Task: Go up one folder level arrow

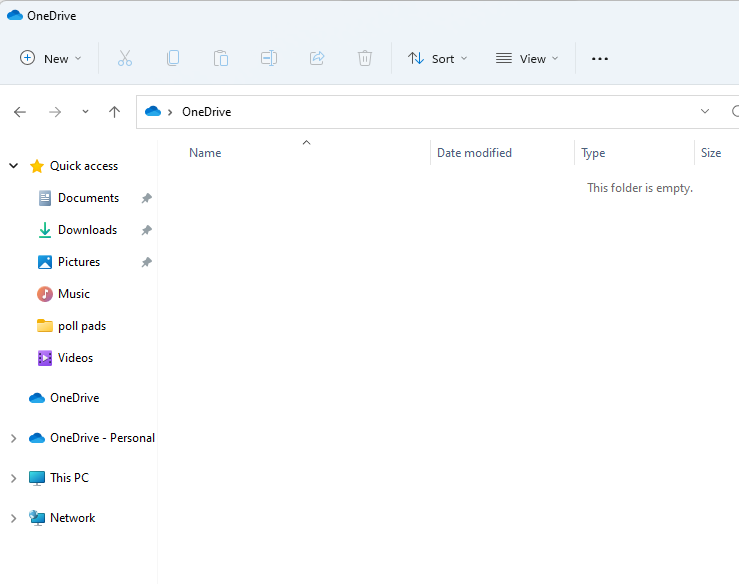Action: click(x=115, y=112)
